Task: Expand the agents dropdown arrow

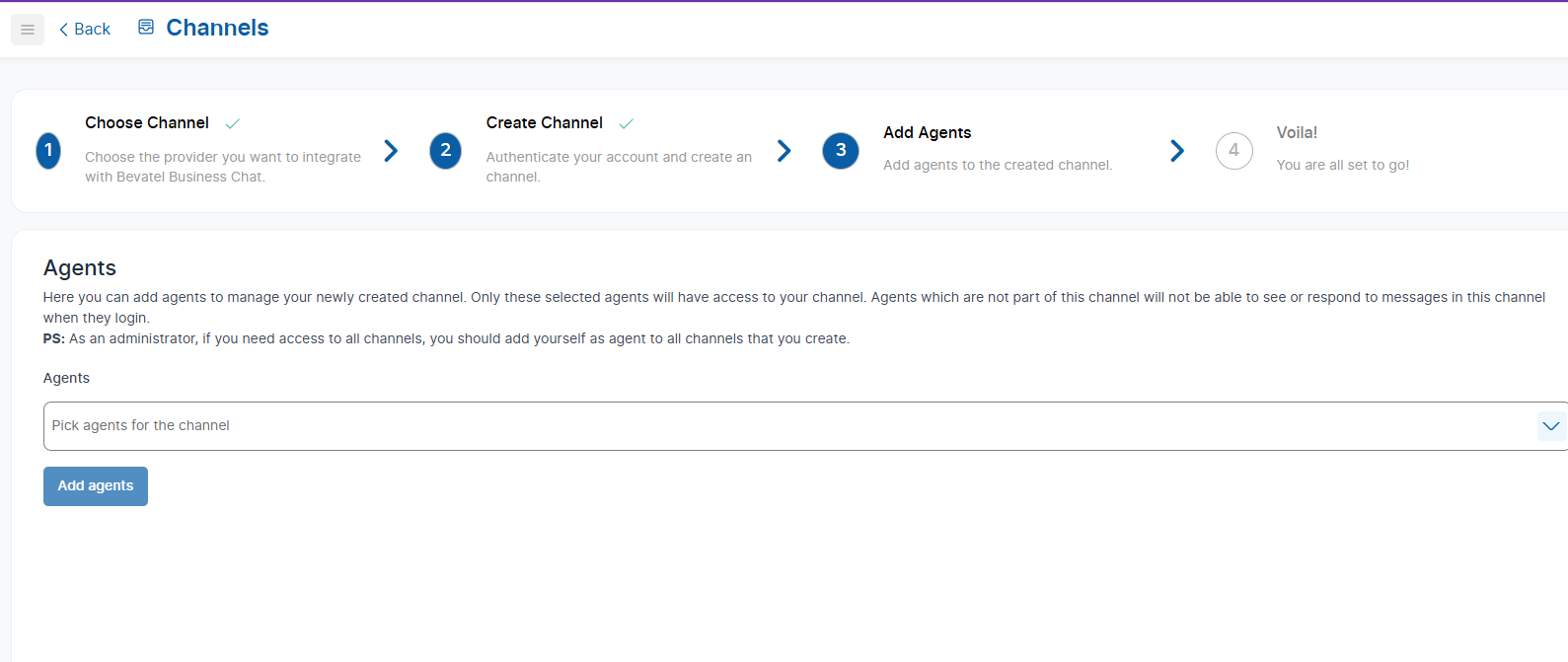Action: coord(1550,426)
